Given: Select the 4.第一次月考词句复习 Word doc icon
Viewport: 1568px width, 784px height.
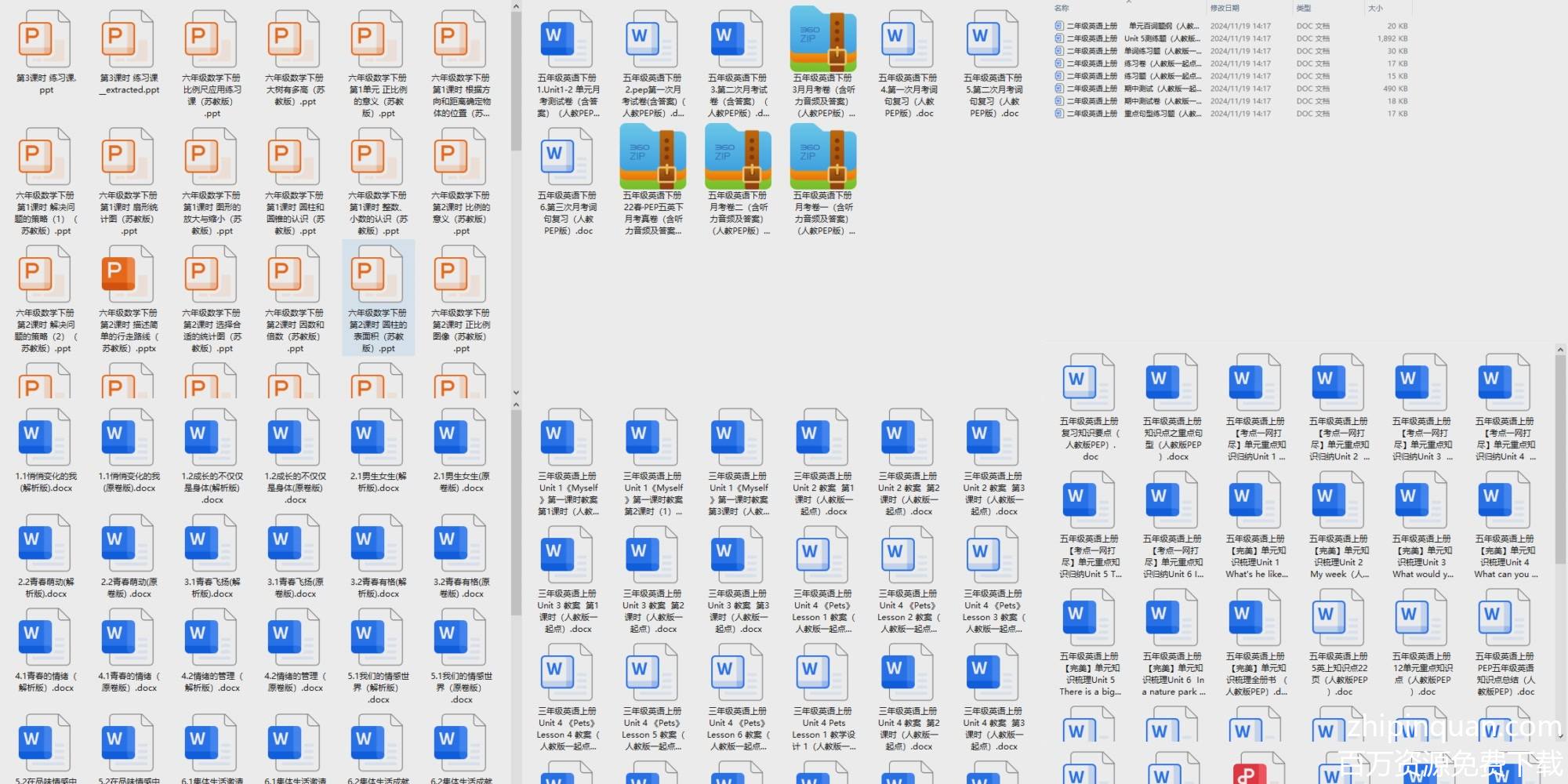Looking at the screenshot, I should click(908, 38).
